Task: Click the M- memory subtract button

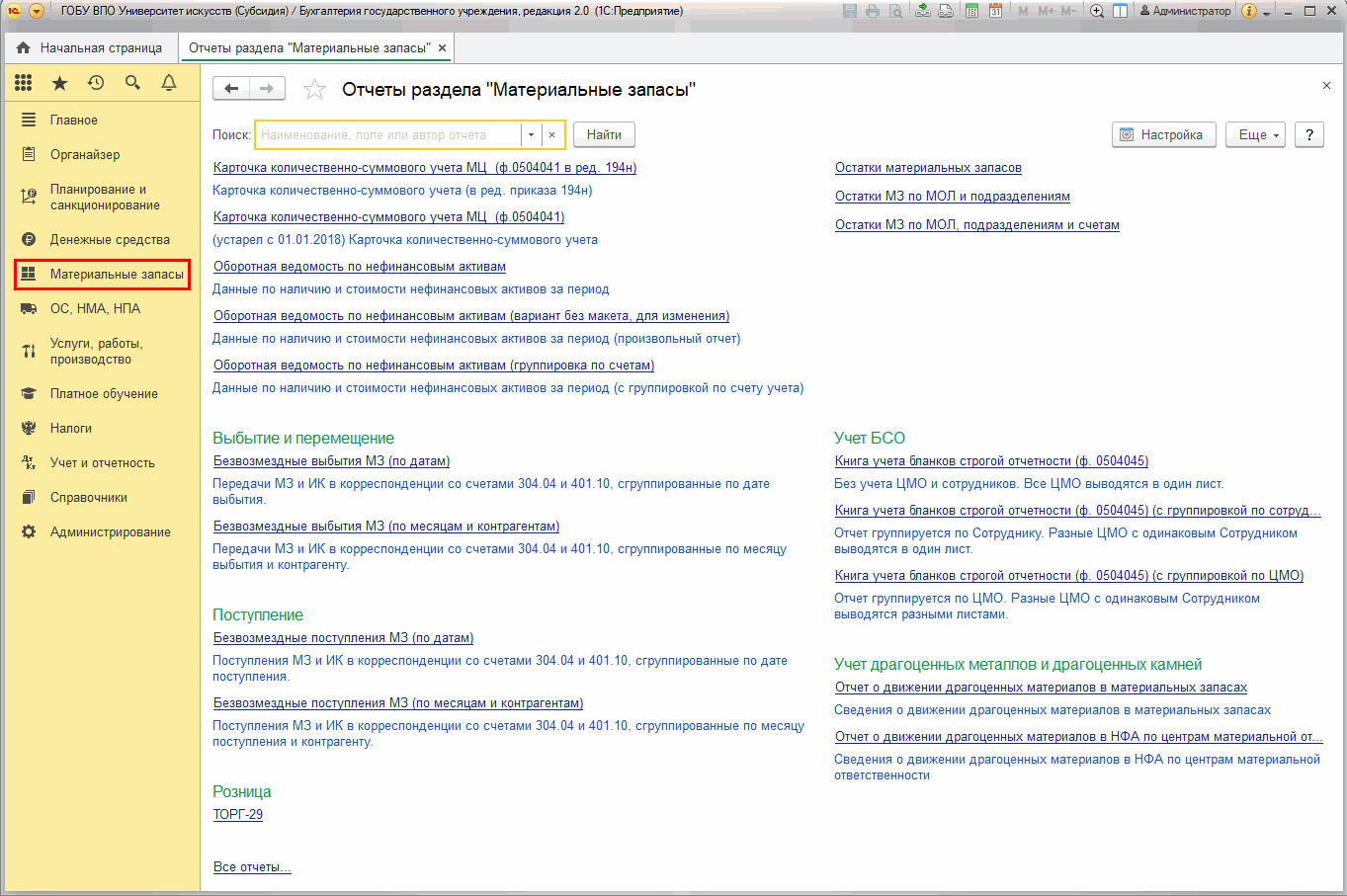Action: click(1068, 11)
